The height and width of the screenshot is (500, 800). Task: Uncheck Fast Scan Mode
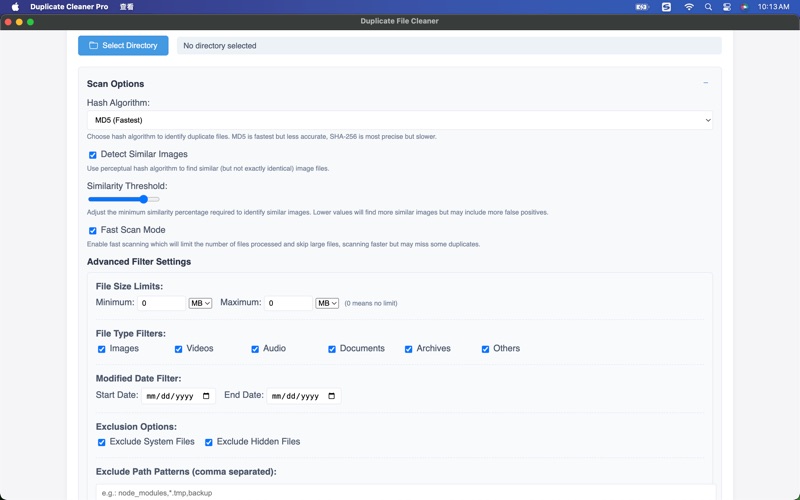(x=93, y=231)
